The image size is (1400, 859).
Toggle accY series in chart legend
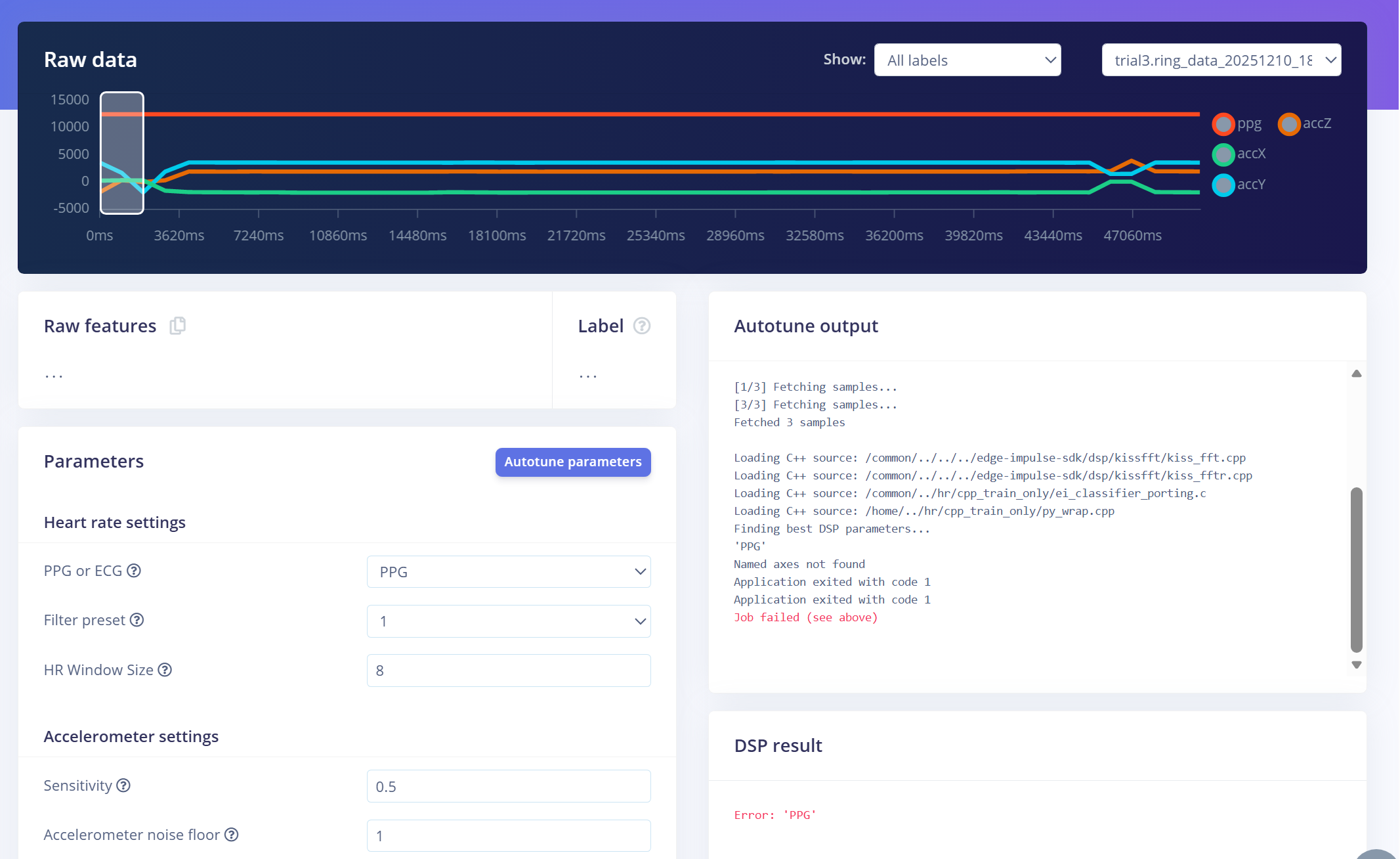pos(1223,185)
